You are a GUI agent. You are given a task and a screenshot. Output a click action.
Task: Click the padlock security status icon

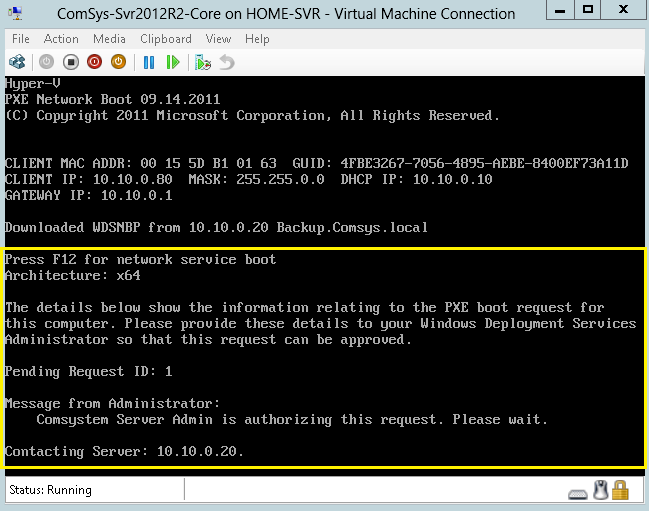pyautogui.click(x=620, y=490)
